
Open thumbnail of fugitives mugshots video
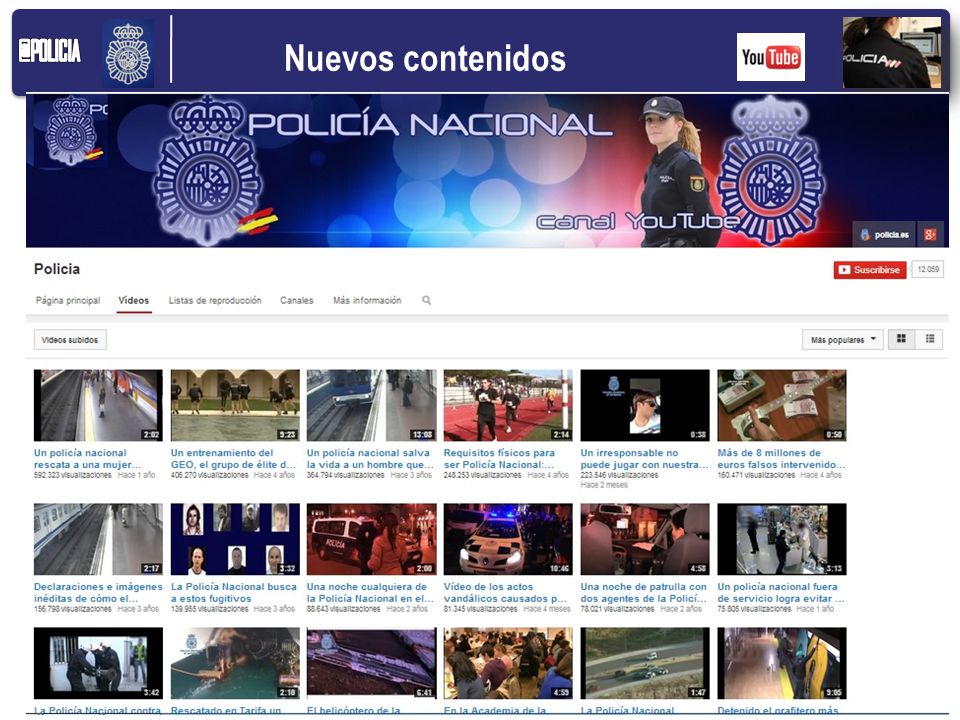pos(235,539)
